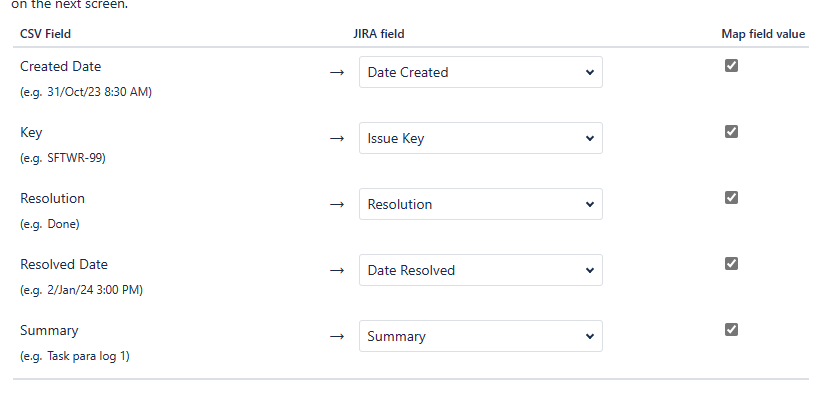
Task: Toggle the Resolved Date map value checkbox
Action: point(731,264)
